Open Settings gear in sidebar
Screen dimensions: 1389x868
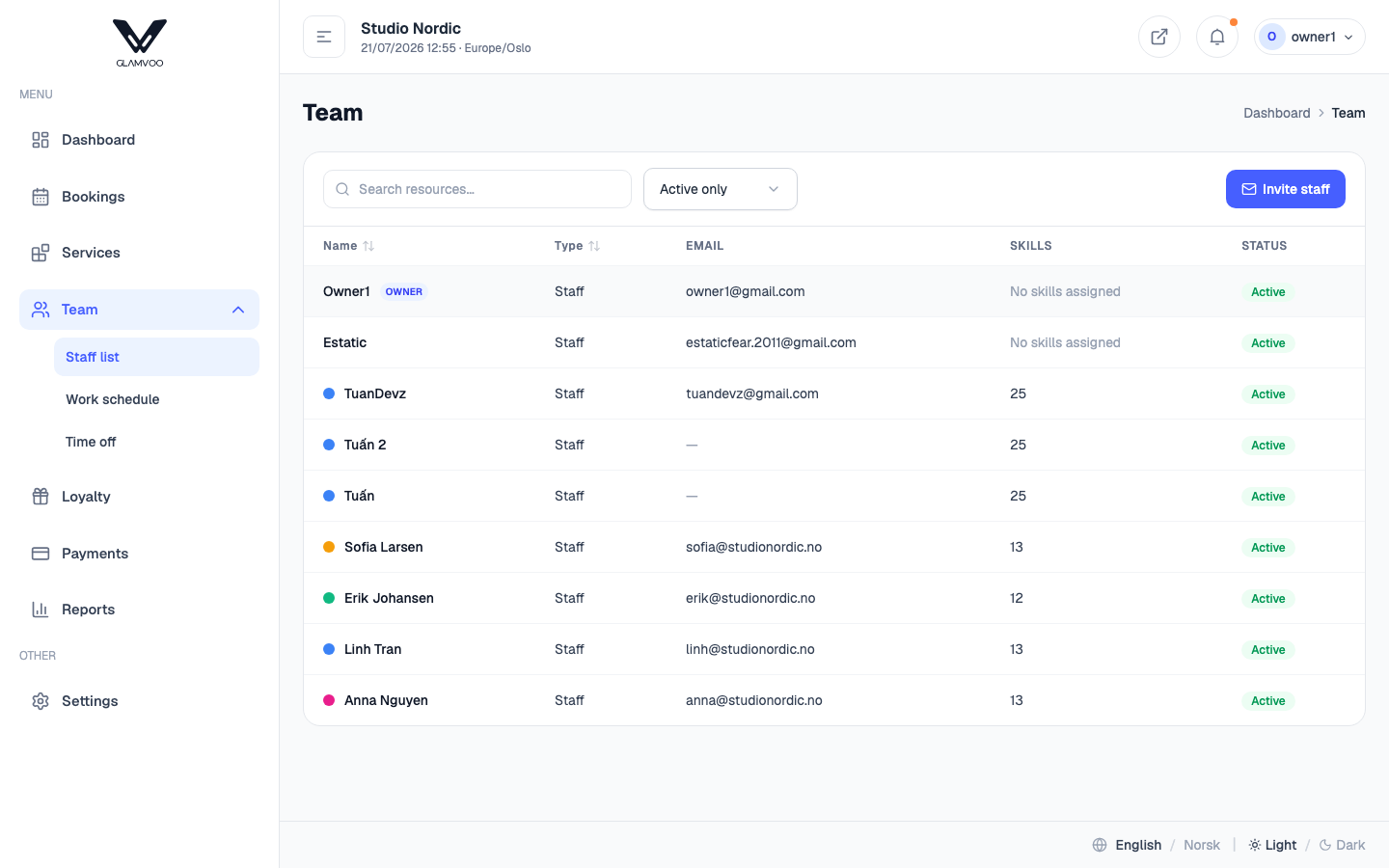pos(41,701)
